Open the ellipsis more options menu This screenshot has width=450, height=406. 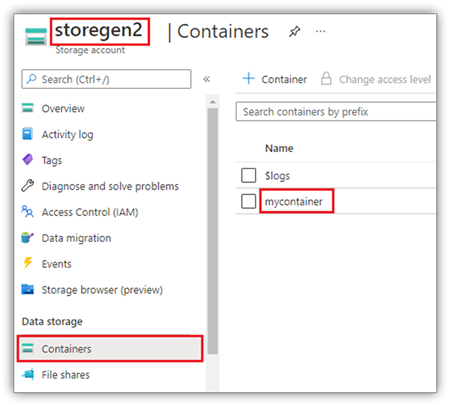320,31
